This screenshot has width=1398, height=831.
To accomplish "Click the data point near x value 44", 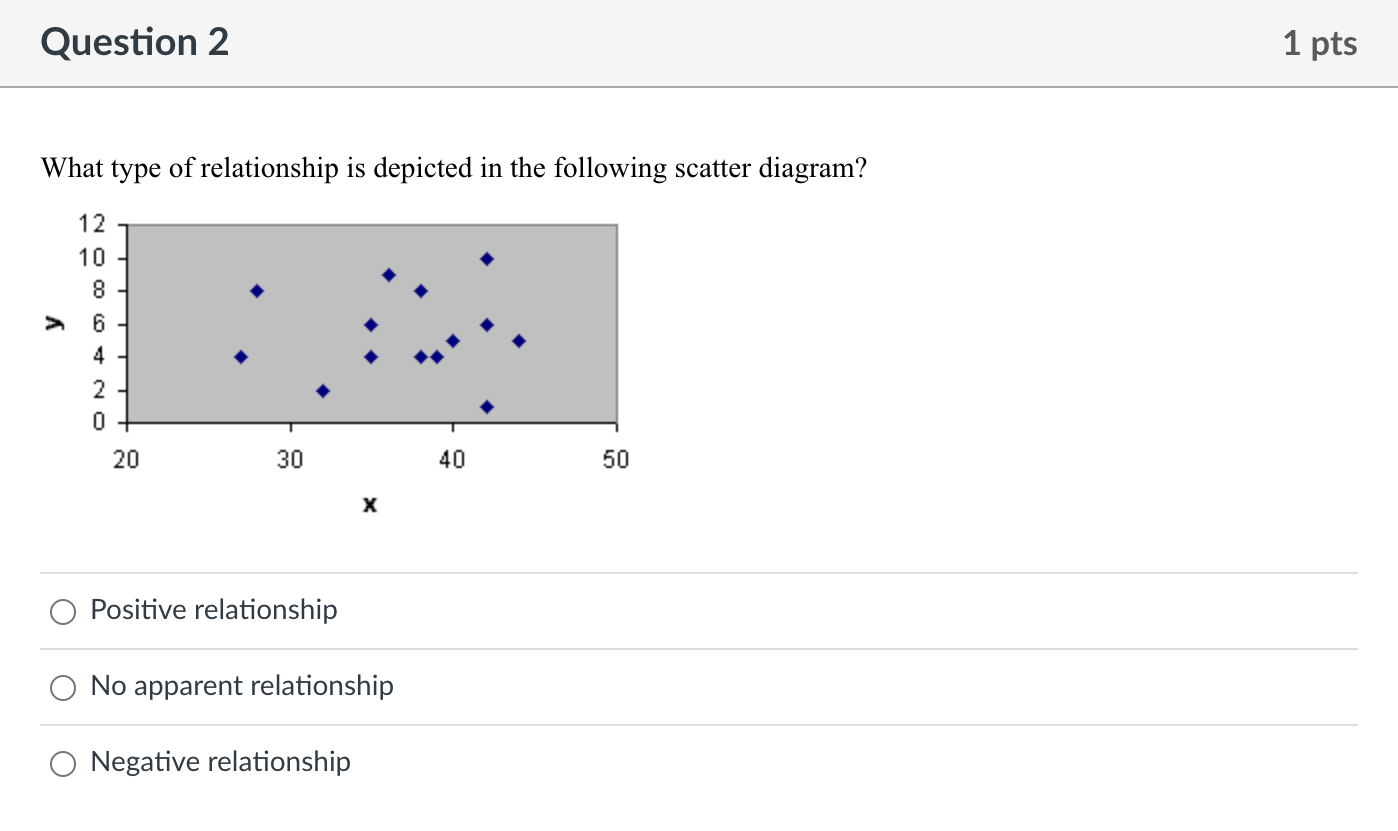I will click(x=518, y=340).
